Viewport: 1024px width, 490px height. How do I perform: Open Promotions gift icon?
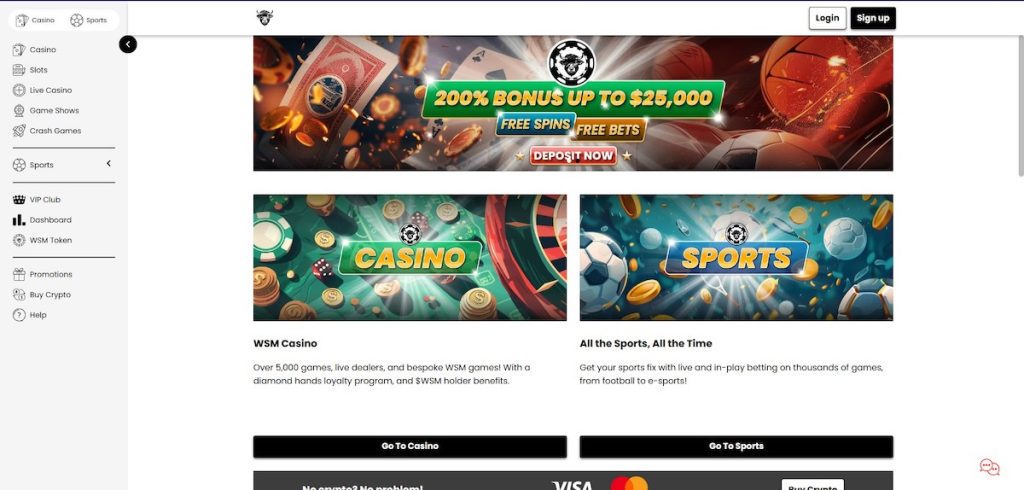pos(19,274)
